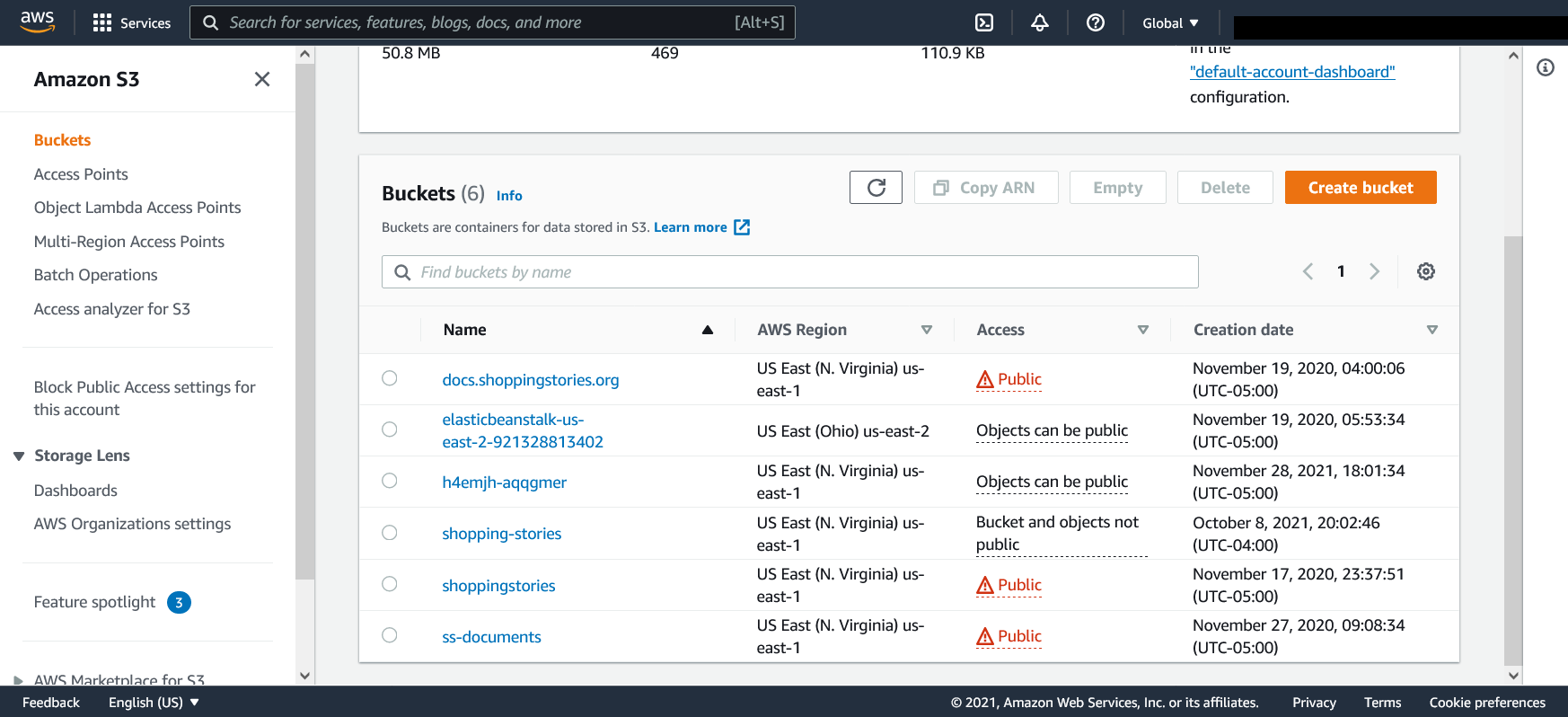Go to next page of buckets
Image resolution: width=1568 pixels, height=717 pixels.
[1374, 271]
